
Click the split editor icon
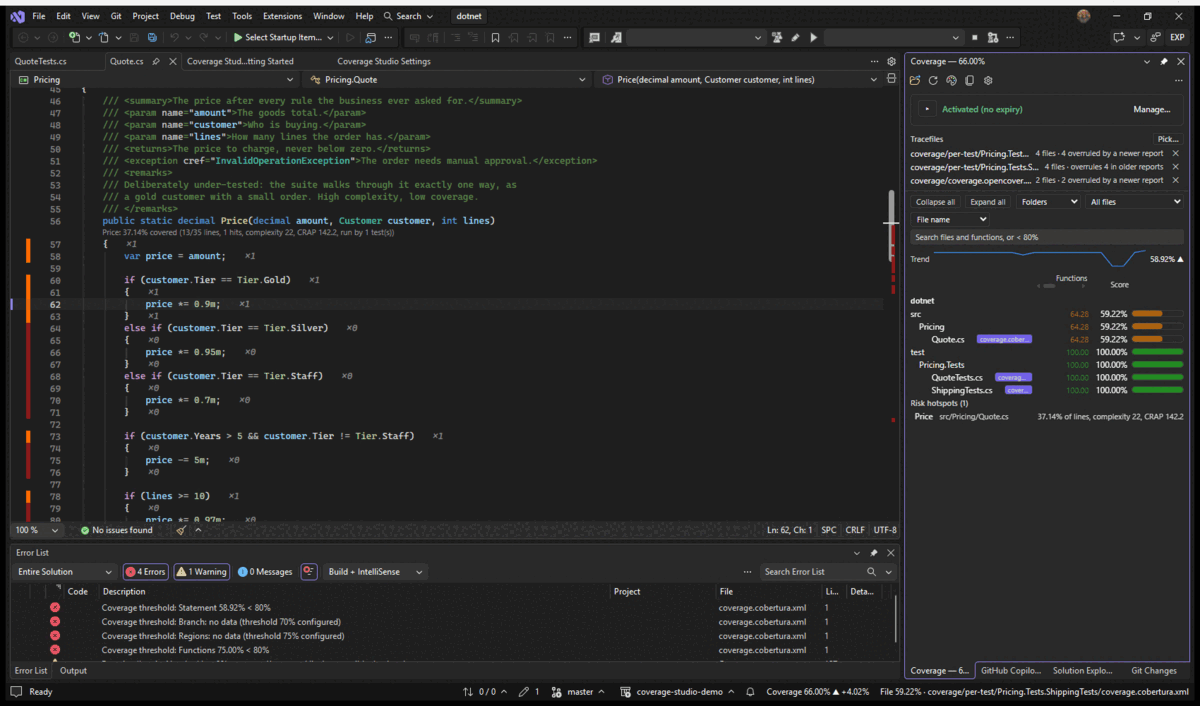click(891, 79)
